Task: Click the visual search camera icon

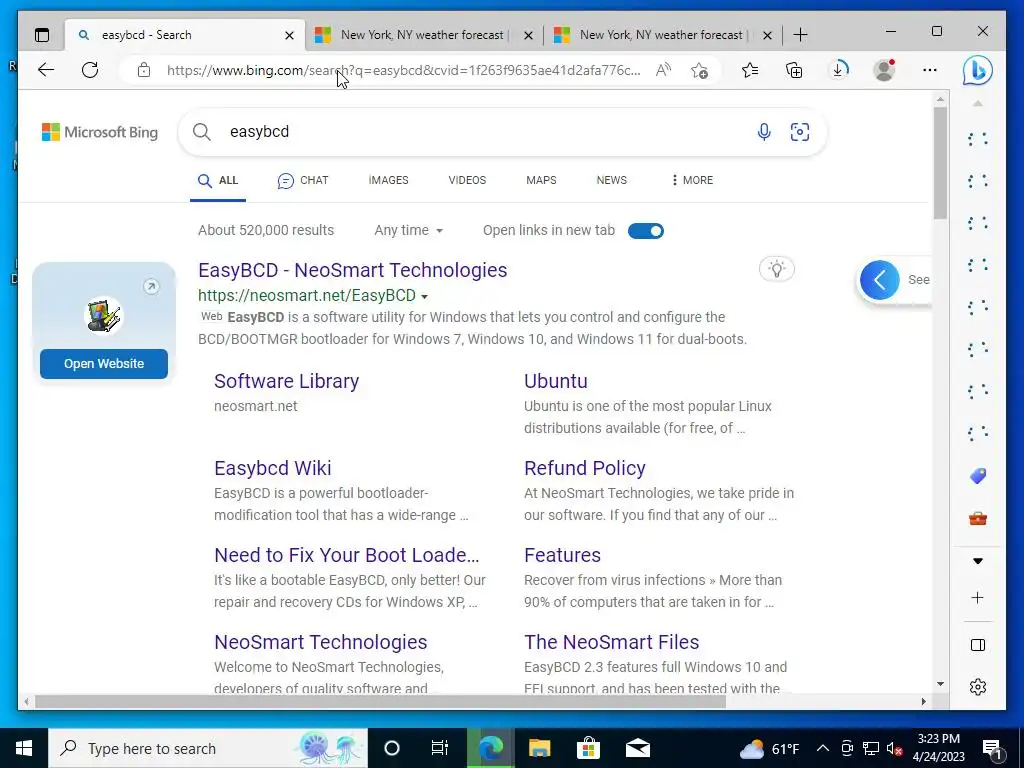Action: pyautogui.click(x=800, y=132)
